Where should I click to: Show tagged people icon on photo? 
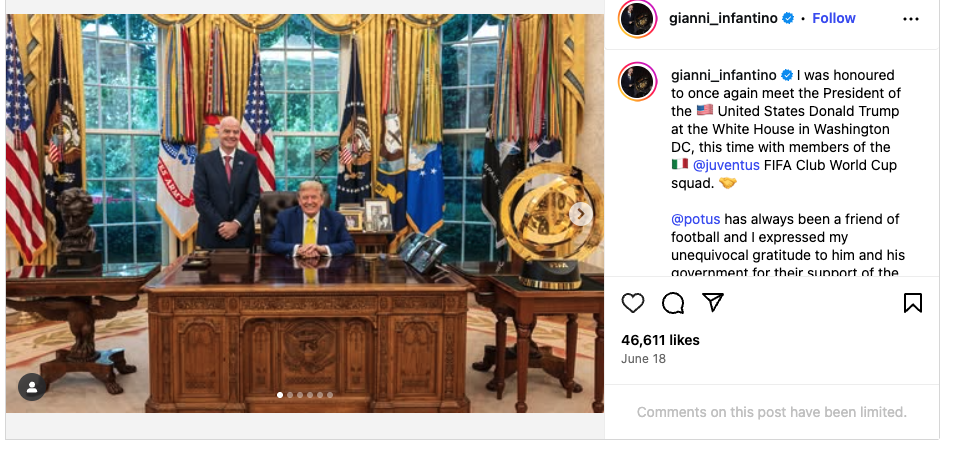[x=32, y=387]
